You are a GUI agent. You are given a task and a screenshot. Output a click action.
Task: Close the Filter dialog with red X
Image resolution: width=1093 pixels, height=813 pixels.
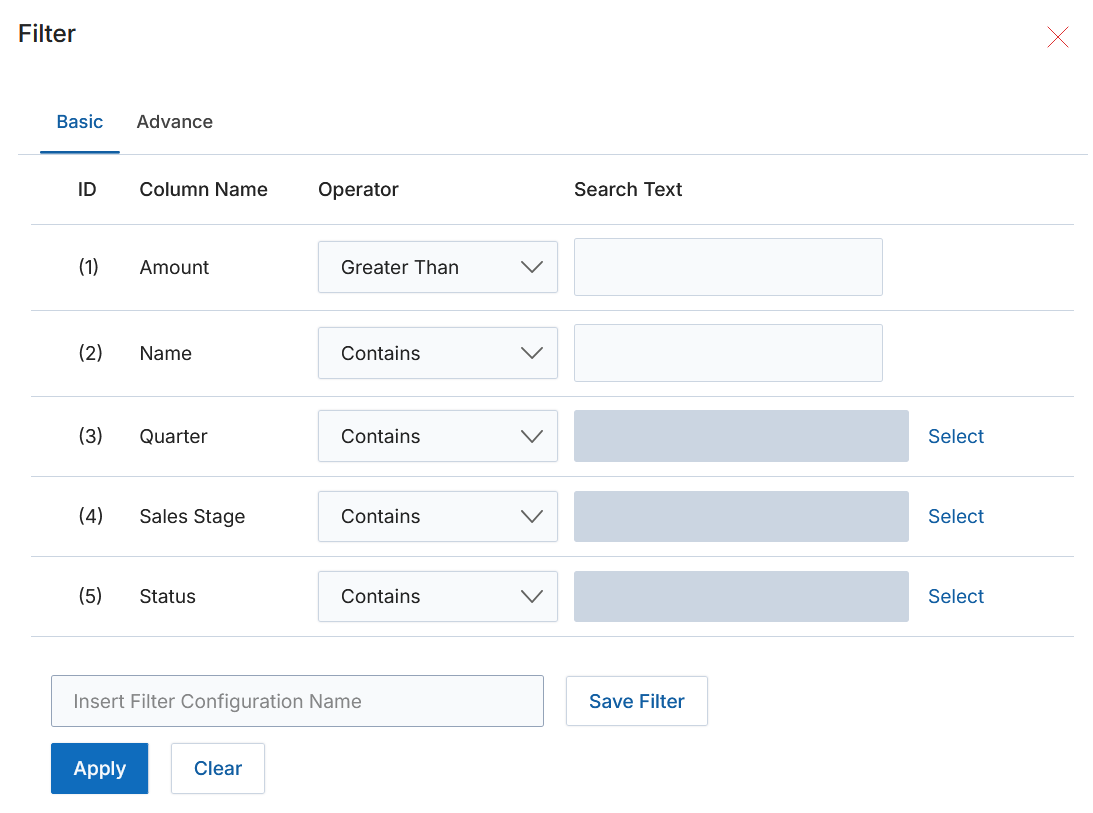tap(1057, 37)
